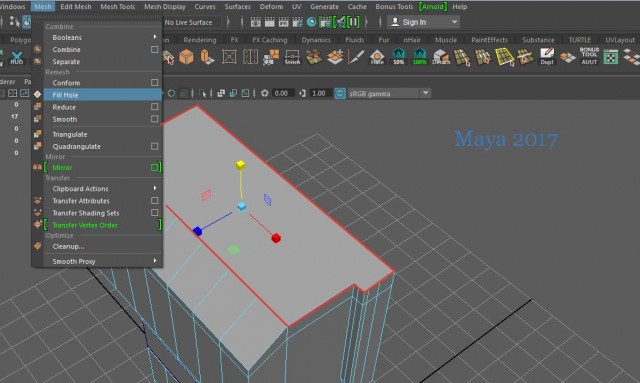The image size is (640, 383).
Task: Expand the Smooth Proxy submenu arrow
Action: 155,261
